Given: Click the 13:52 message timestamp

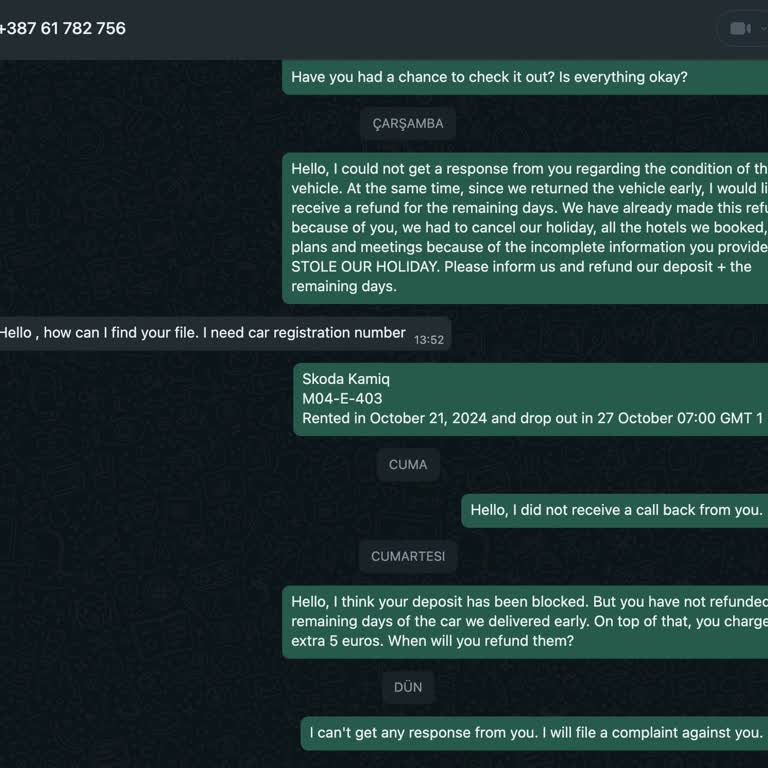Looking at the screenshot, I should tap(429, 340).
